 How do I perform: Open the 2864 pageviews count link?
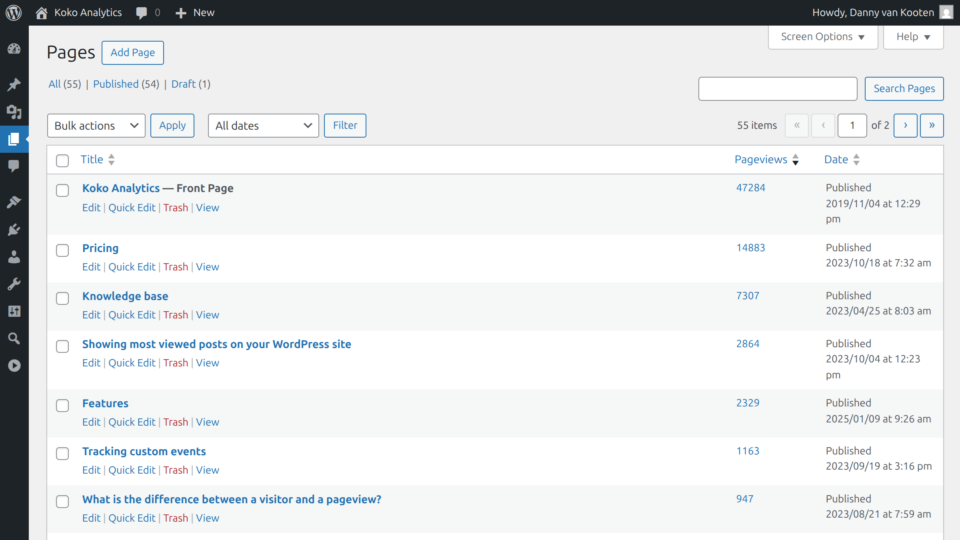tap(748, 343)
